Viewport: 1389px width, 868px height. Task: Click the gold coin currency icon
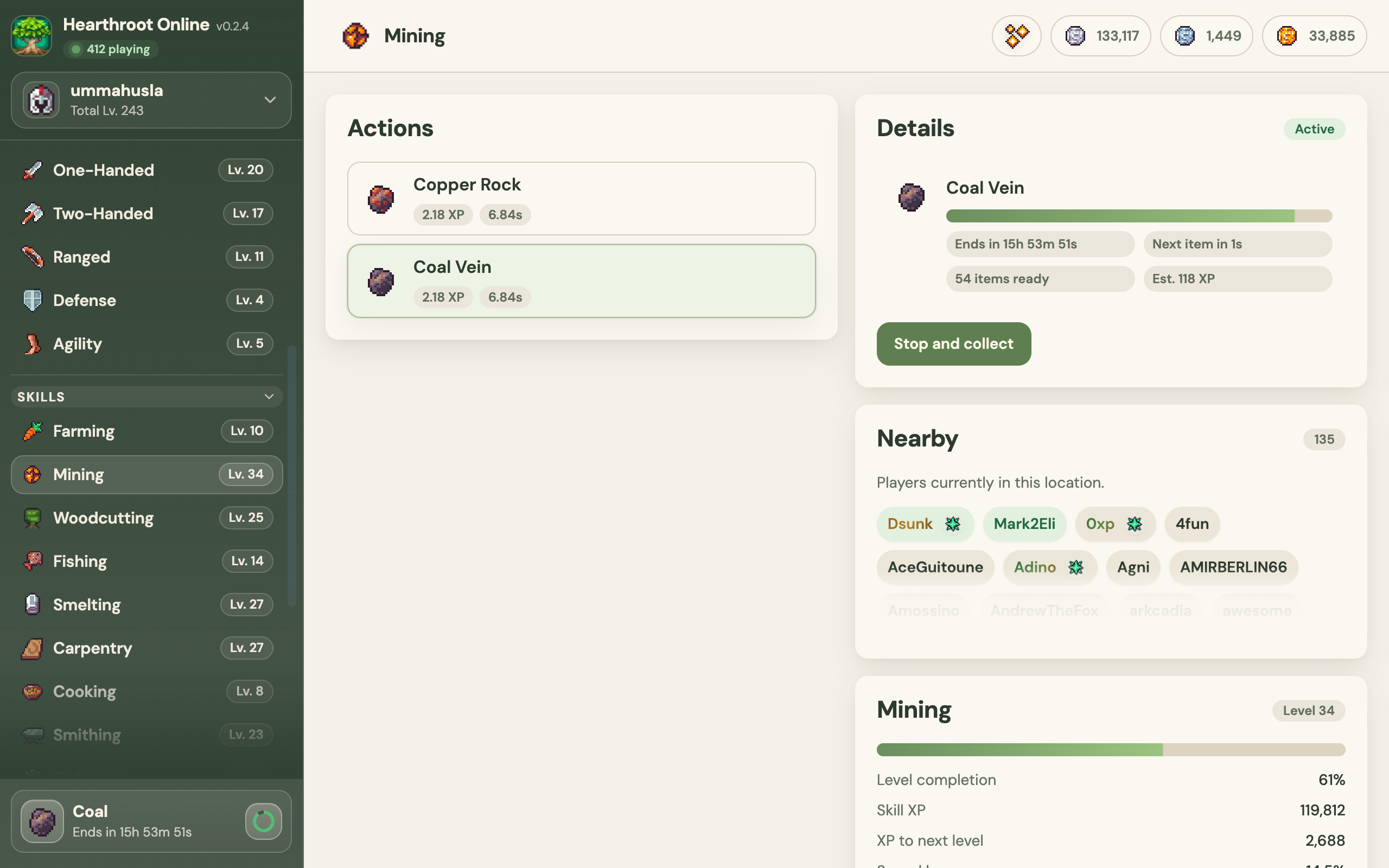click(x=1286, y=36)
